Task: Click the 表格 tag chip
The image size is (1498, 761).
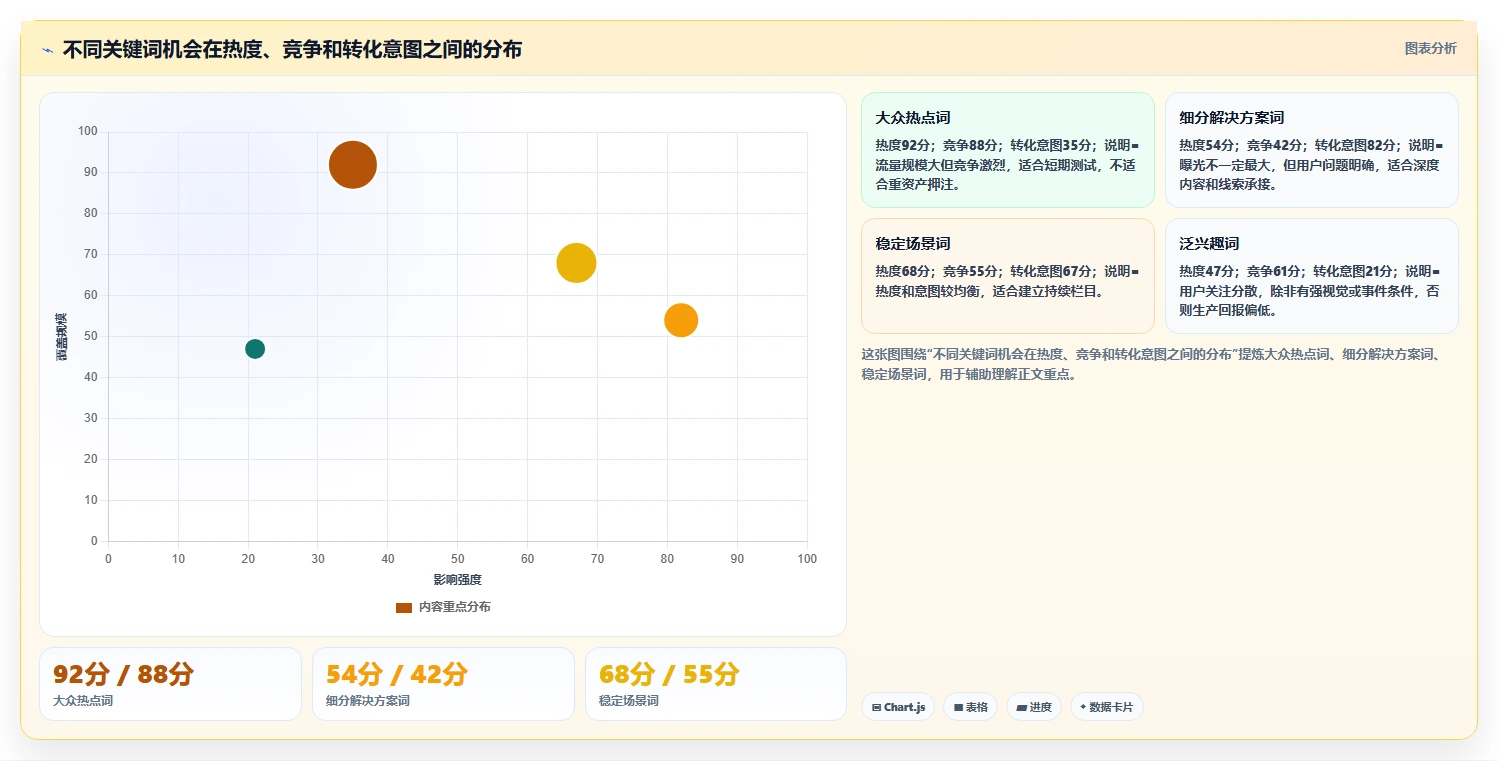Action: [x=970, y=707]
